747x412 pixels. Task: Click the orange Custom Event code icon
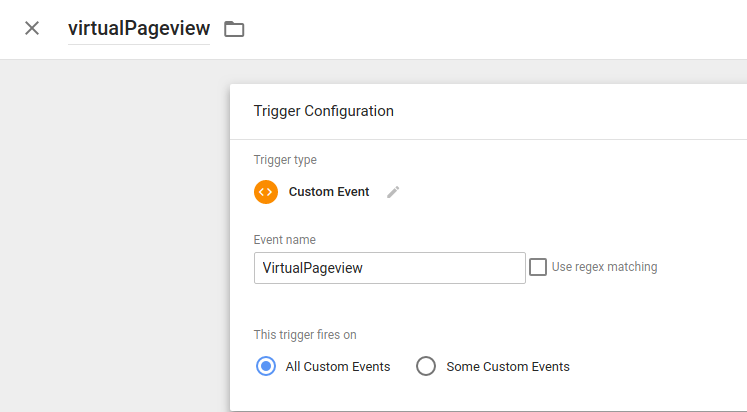point(266,192)
